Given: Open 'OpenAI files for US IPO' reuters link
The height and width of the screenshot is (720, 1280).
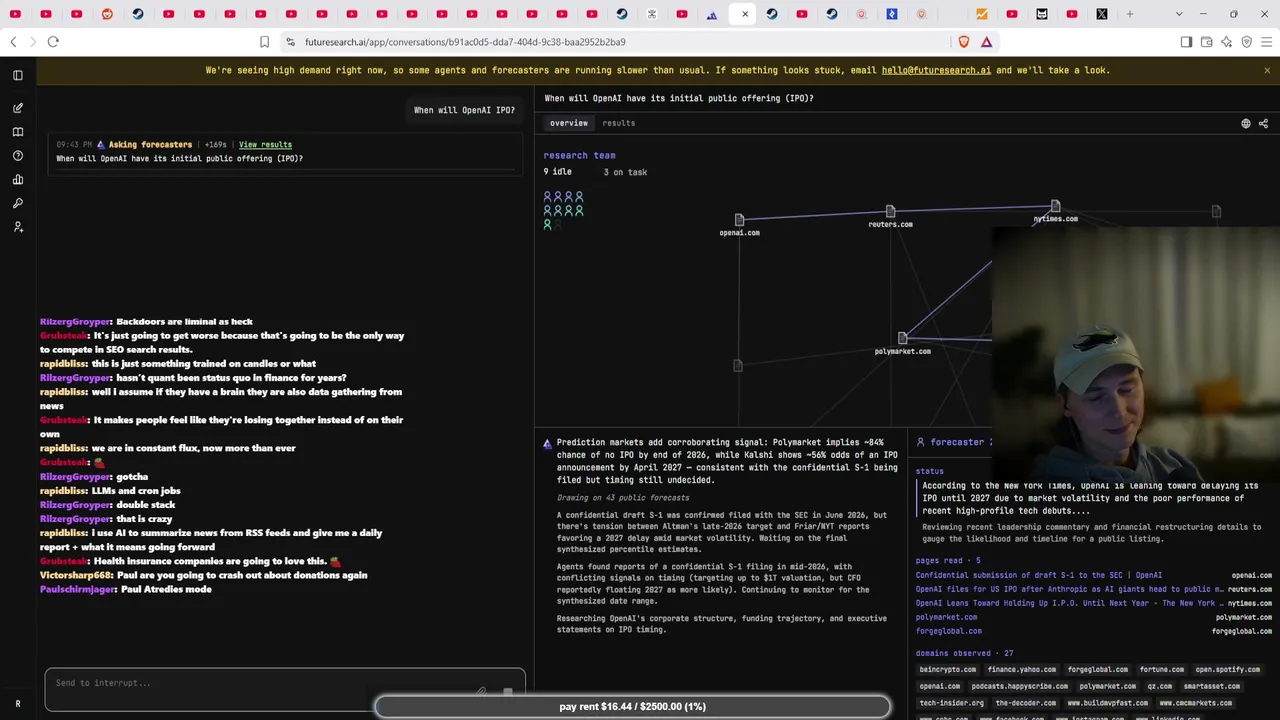Looking at the screenshot, I should pyautogui.click(x=1069, y=589).
